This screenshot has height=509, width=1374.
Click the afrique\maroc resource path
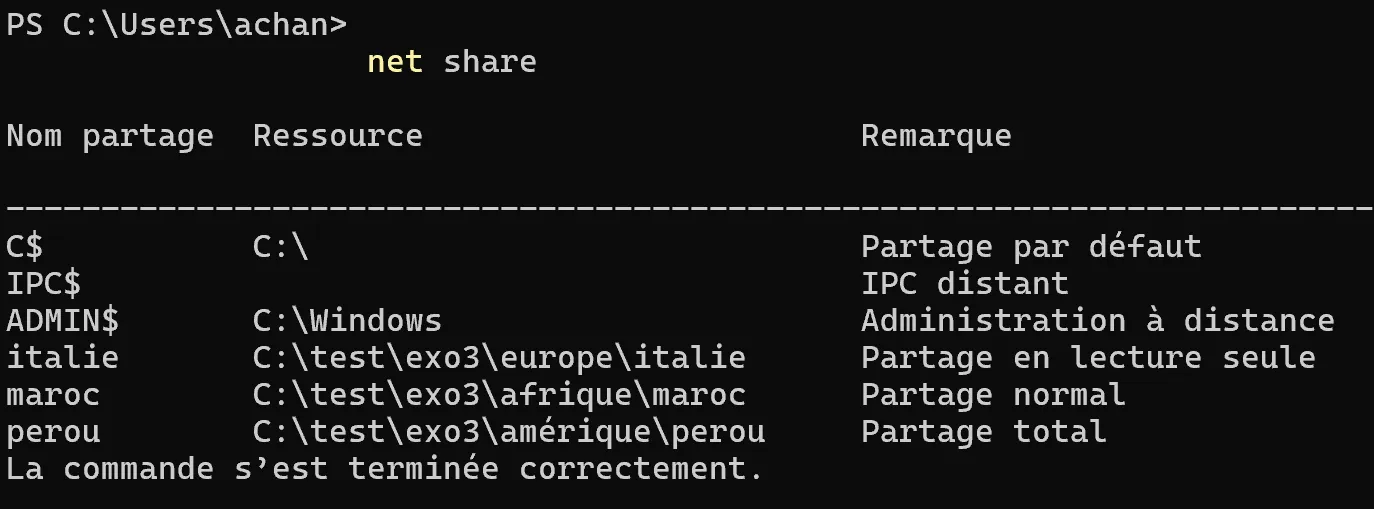(499, 394)
